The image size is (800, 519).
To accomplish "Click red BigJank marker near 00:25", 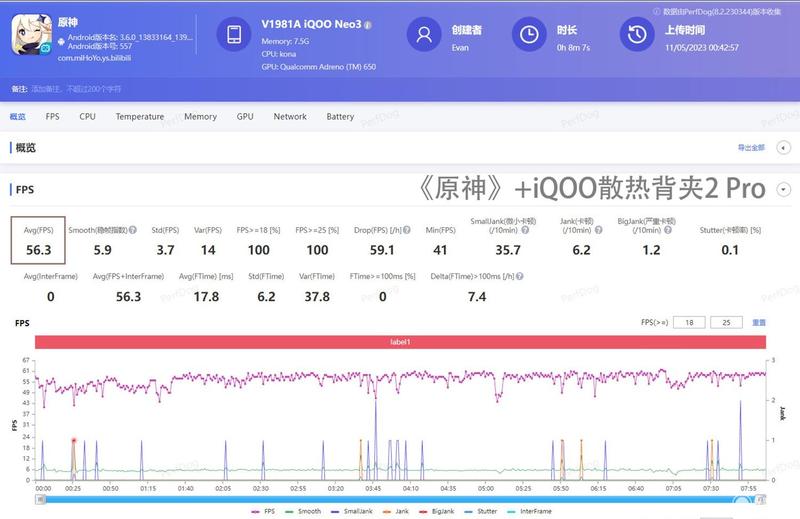I will point(74,440).
